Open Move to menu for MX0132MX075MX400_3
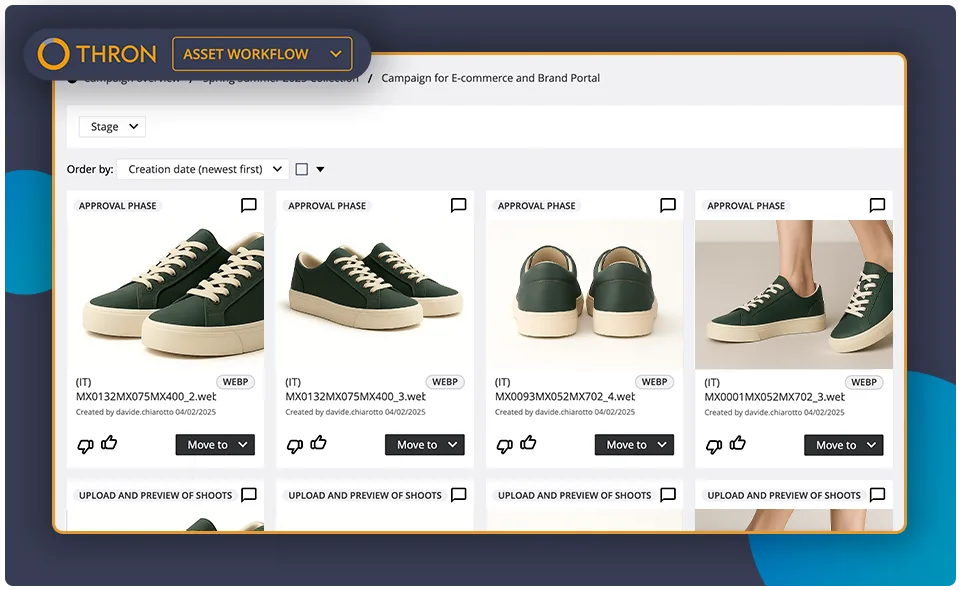 point(424,445)
